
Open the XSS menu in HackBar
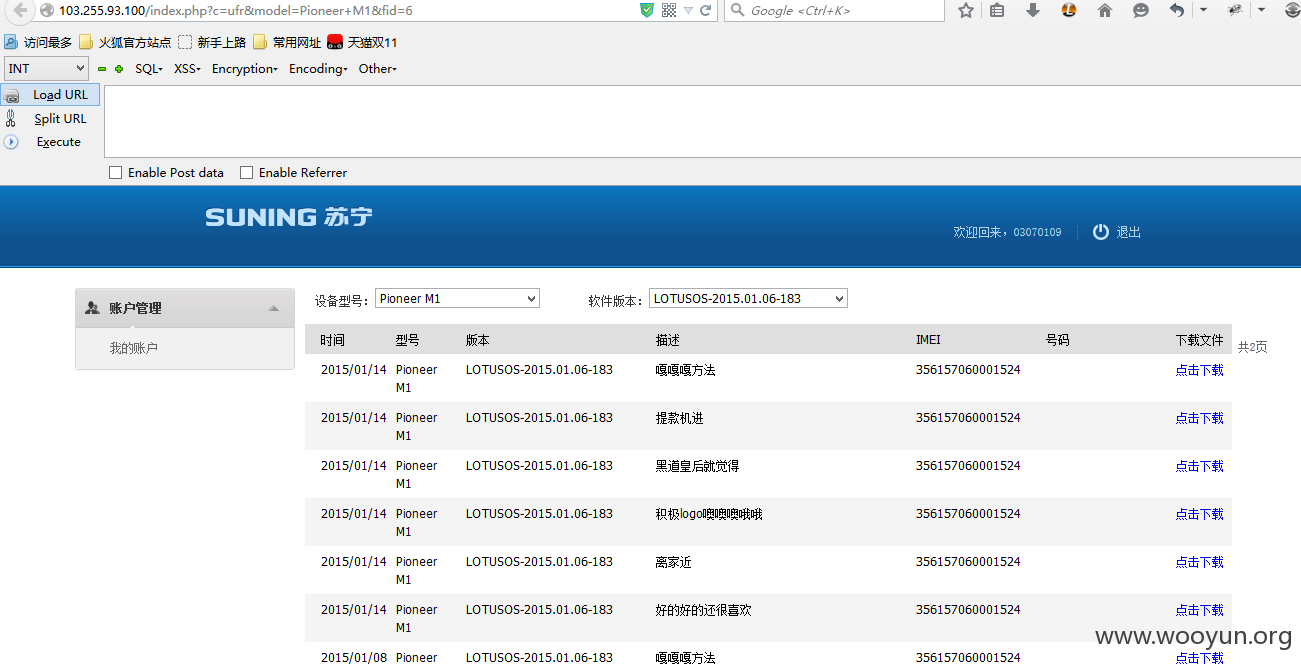[187, 69]
